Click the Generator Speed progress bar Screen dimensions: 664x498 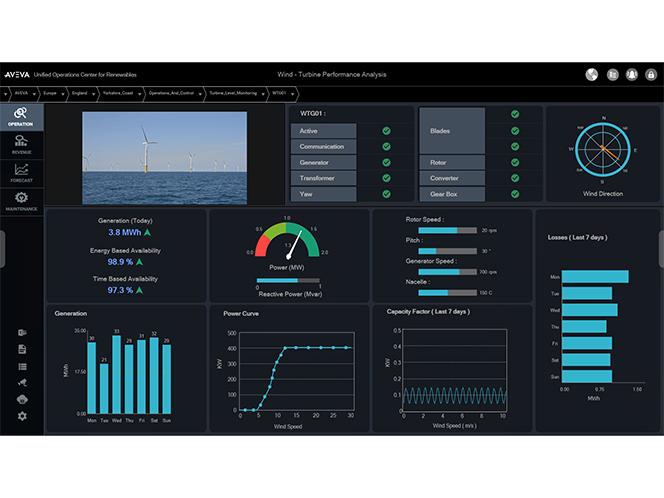pyautogui.click(x=448, y=272)
